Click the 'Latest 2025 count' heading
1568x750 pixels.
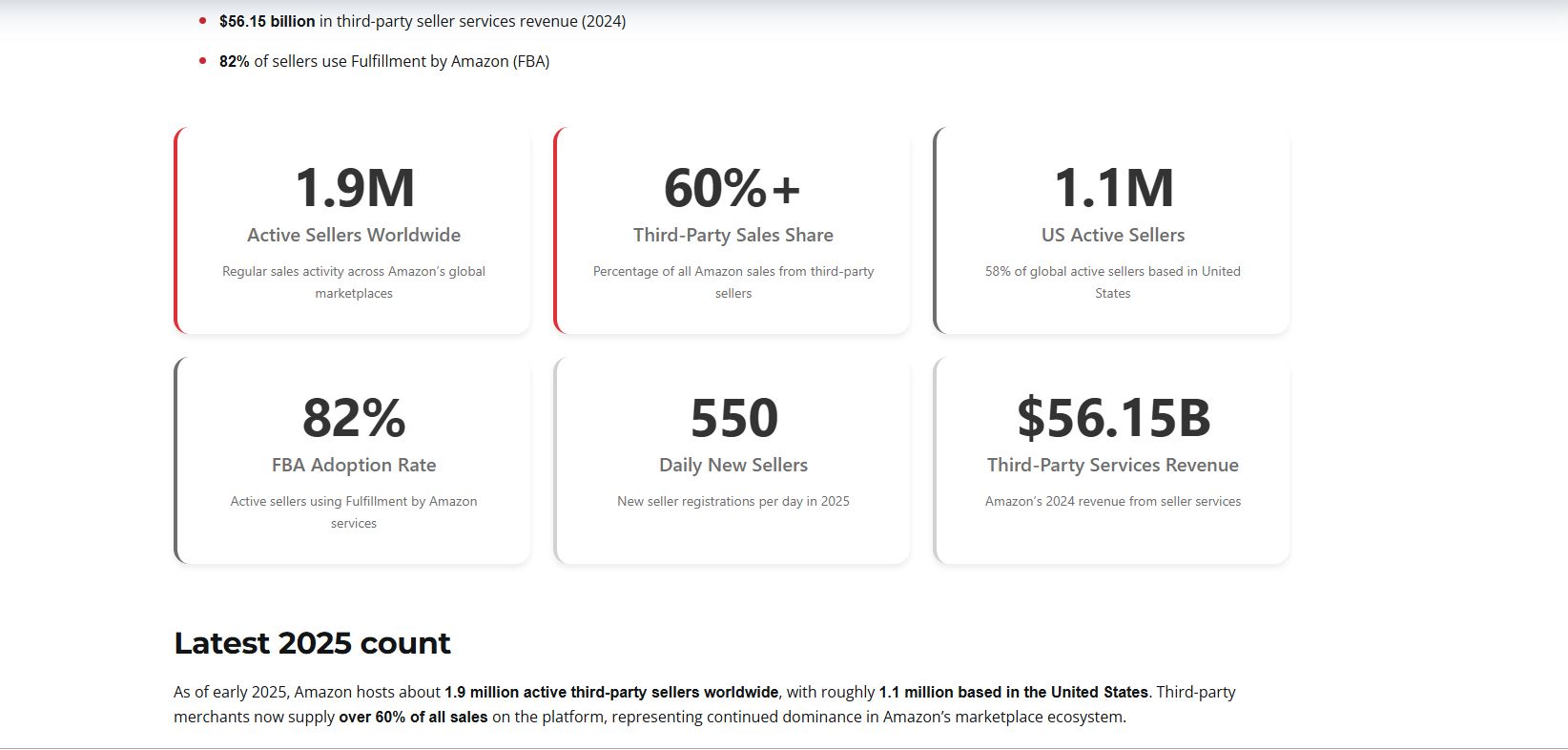click(x=312, y=643)
